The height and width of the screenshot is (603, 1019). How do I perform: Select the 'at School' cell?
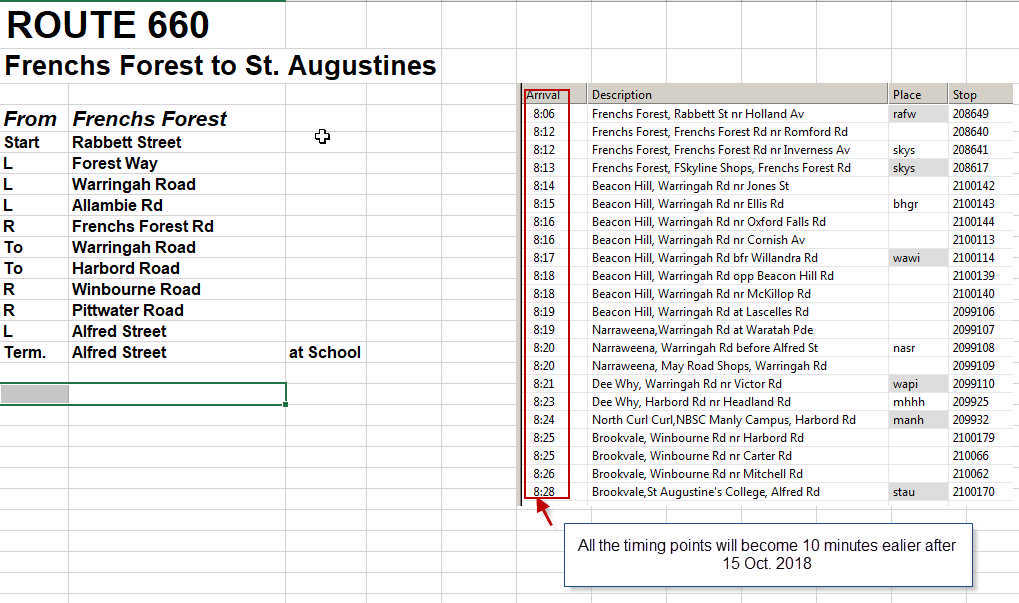tap(324, 352)
